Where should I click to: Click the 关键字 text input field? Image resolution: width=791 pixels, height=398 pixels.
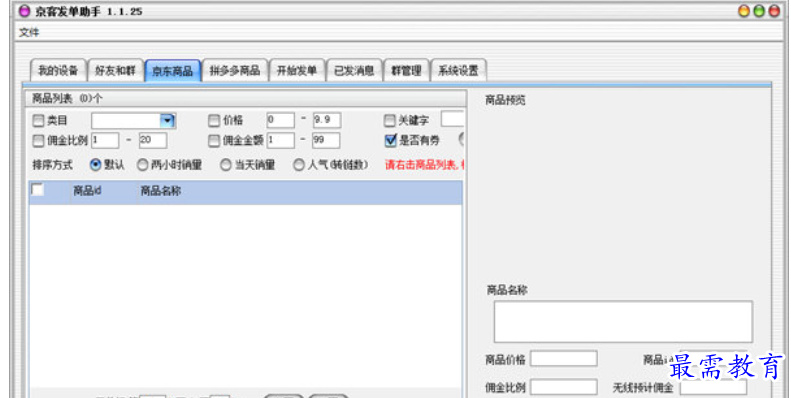point(453,120)
